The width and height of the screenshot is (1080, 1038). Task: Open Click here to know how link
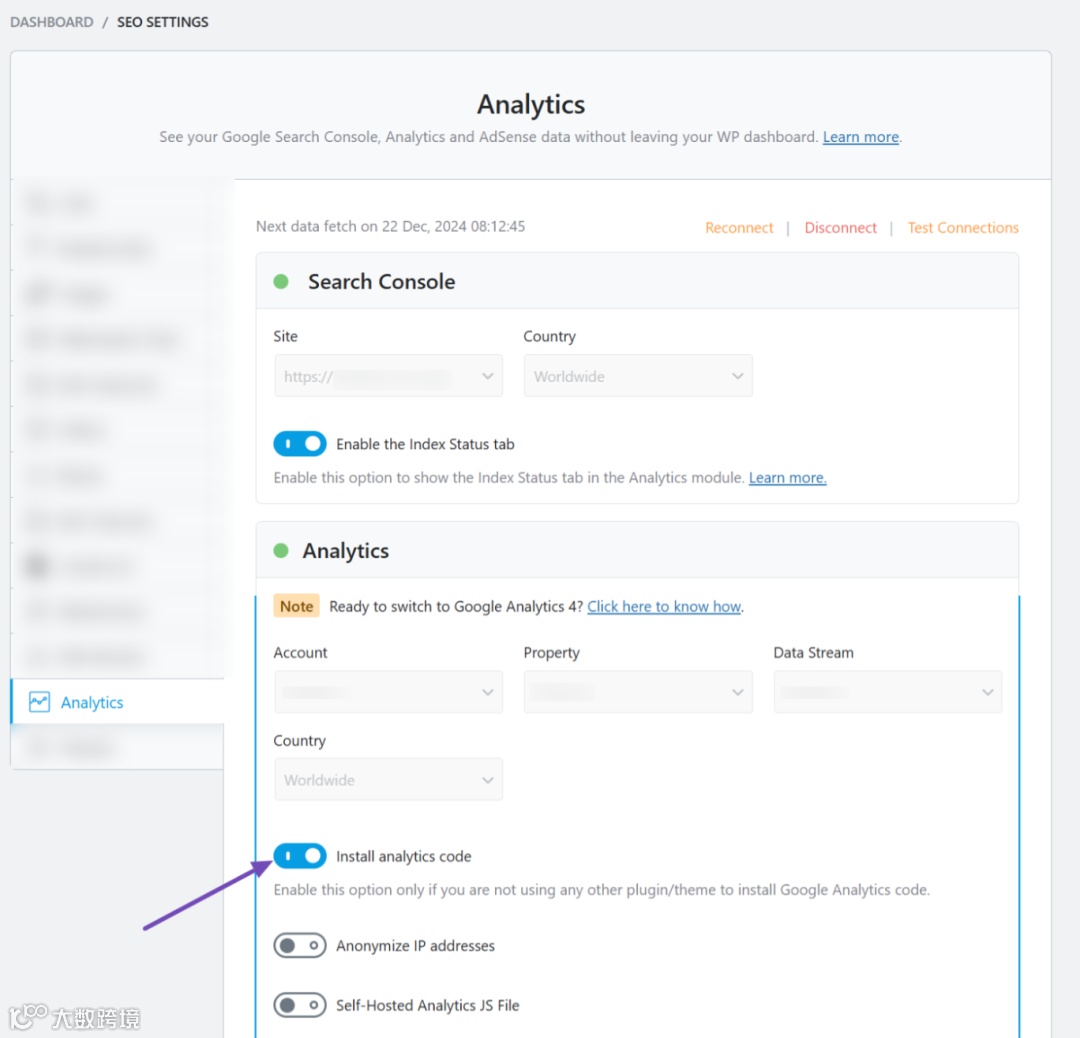664,606
